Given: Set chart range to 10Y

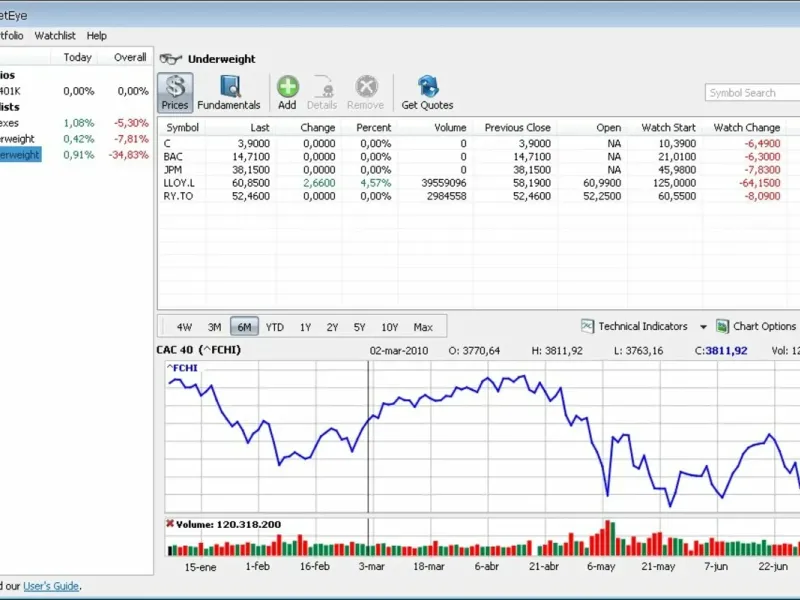Looking at the screenshot, I should pos(390,327).
